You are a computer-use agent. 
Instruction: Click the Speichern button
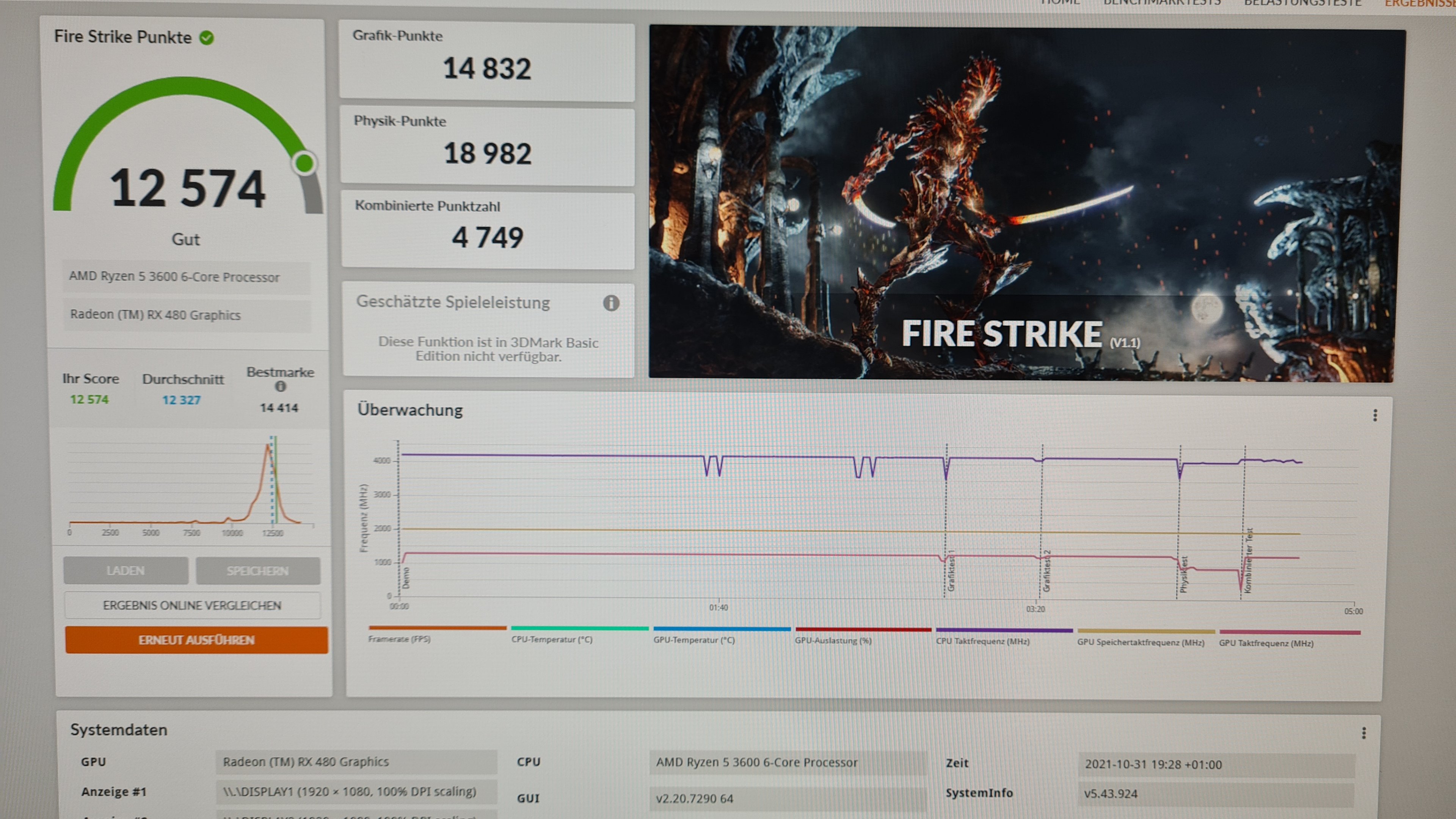click(x=258, y=571)
